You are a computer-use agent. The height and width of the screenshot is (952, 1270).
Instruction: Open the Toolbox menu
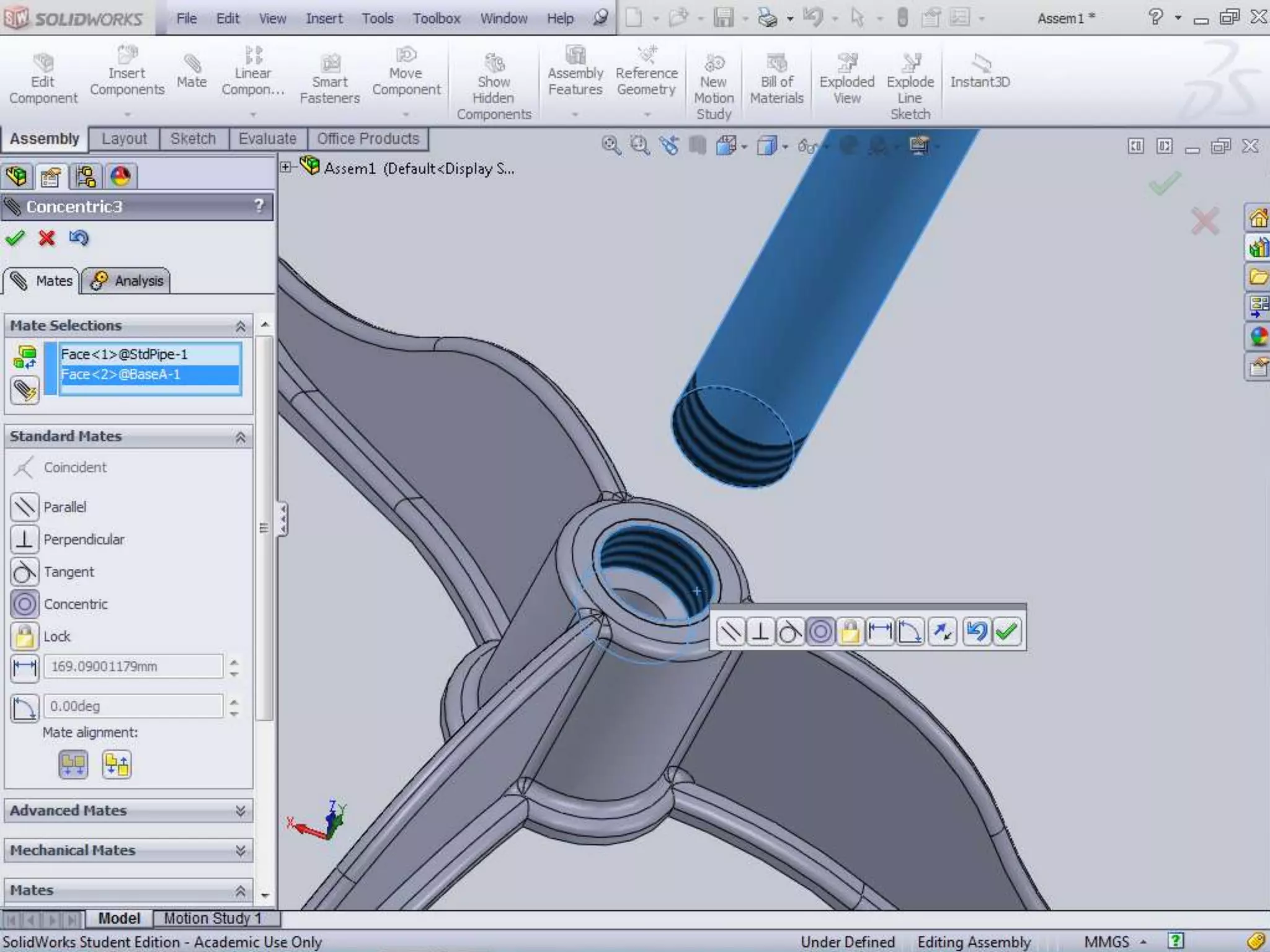tap(437, 19)
